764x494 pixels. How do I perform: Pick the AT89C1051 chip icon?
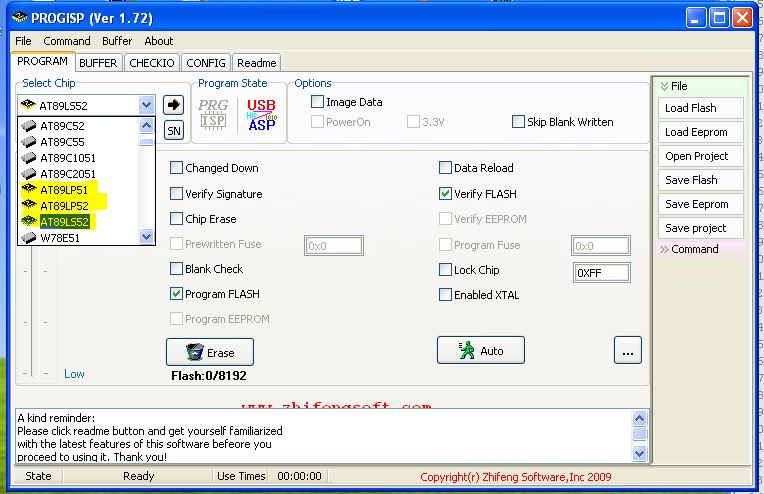29,158
